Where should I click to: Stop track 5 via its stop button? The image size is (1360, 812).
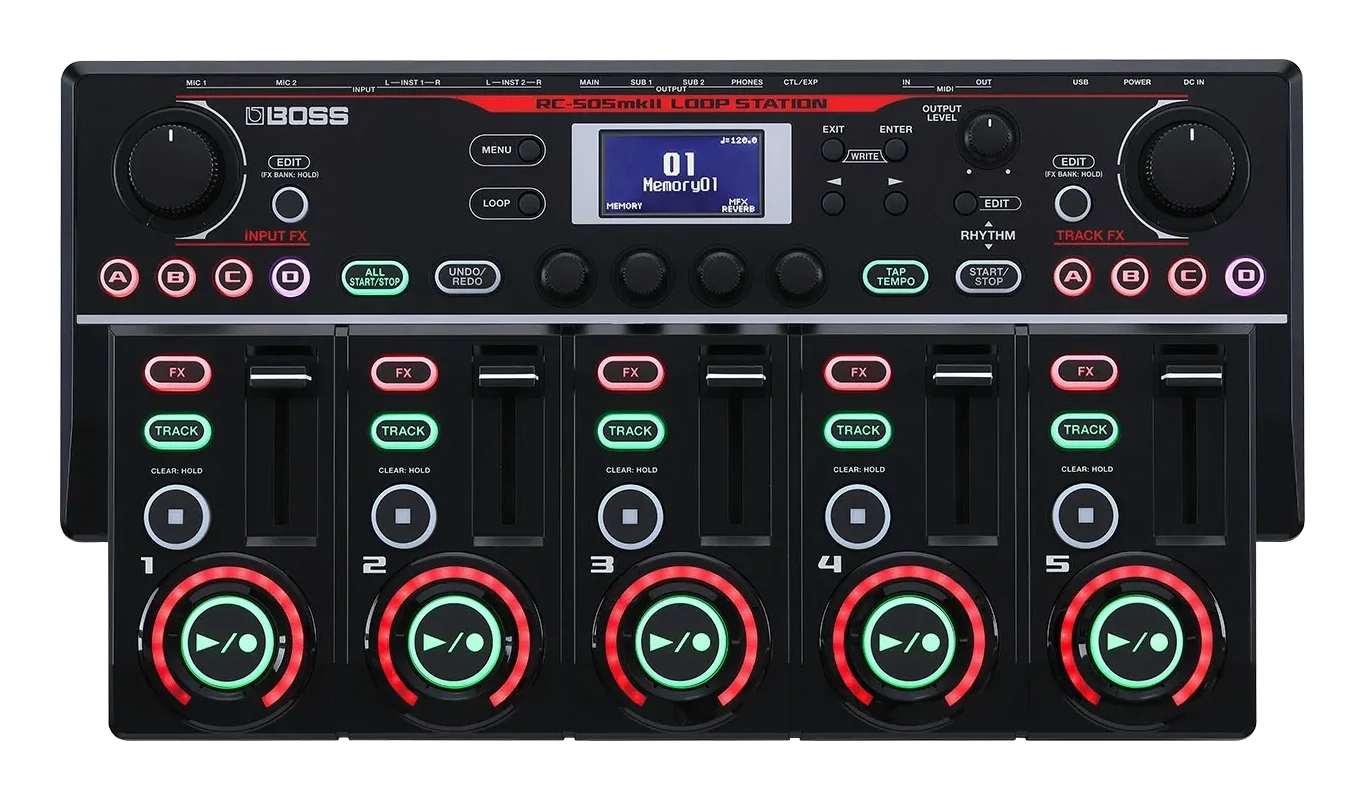click(x=1085, y=516)
